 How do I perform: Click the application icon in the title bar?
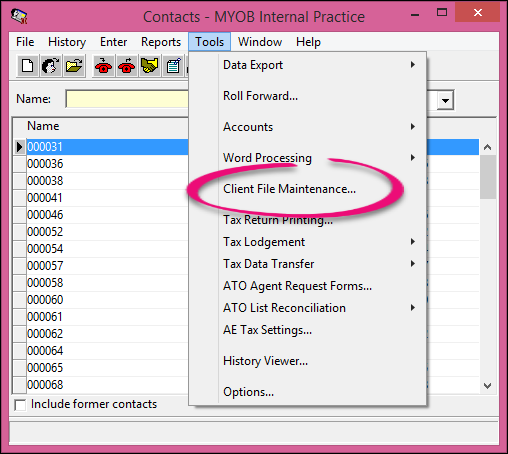(x=19, y=16)
